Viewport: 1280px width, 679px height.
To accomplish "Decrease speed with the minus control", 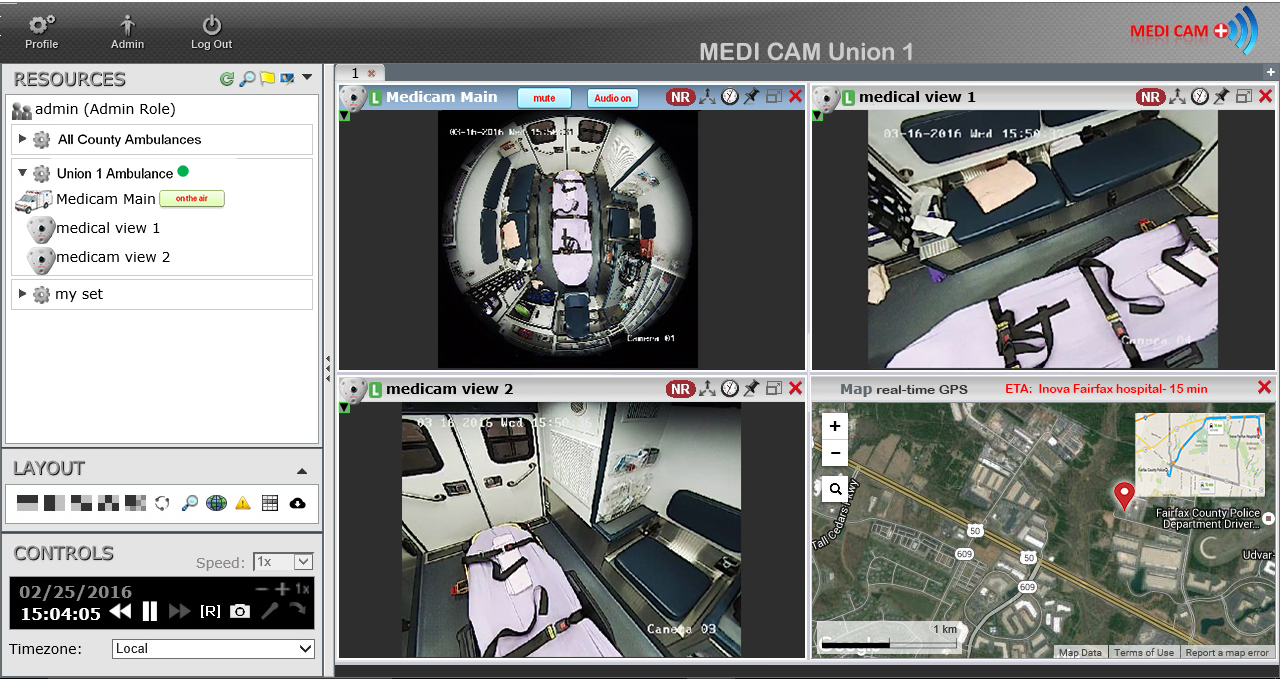I will tap(262, 589).
